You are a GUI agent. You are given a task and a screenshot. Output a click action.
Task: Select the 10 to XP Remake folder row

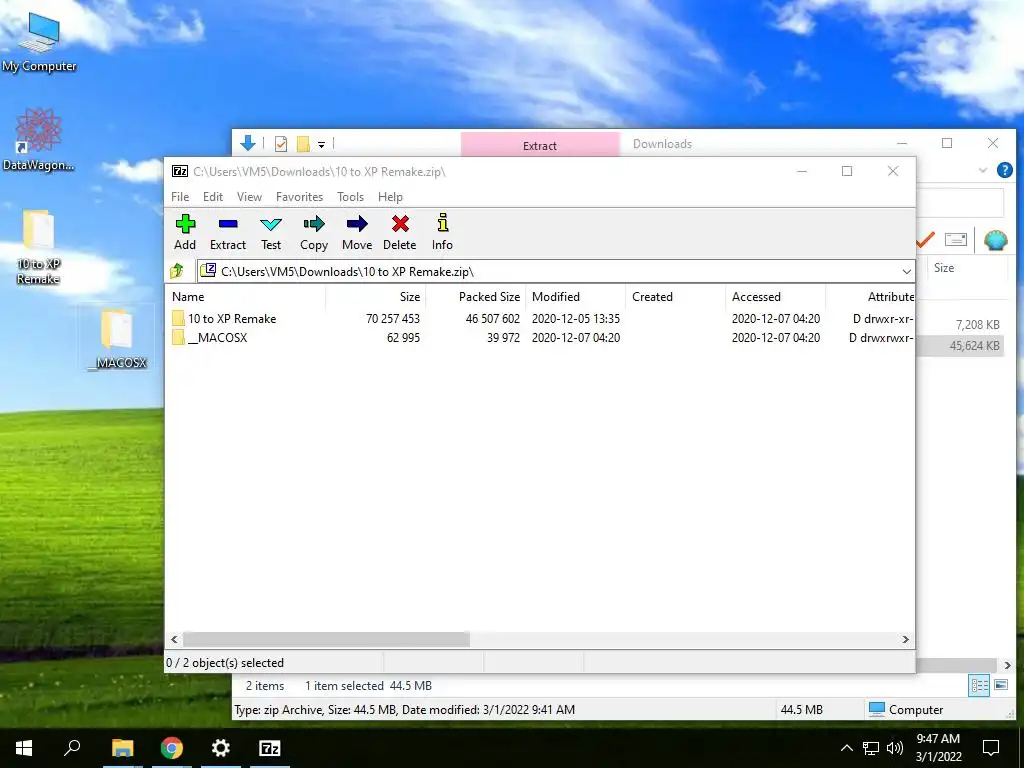pyautogui.click(x=540, y=319)
